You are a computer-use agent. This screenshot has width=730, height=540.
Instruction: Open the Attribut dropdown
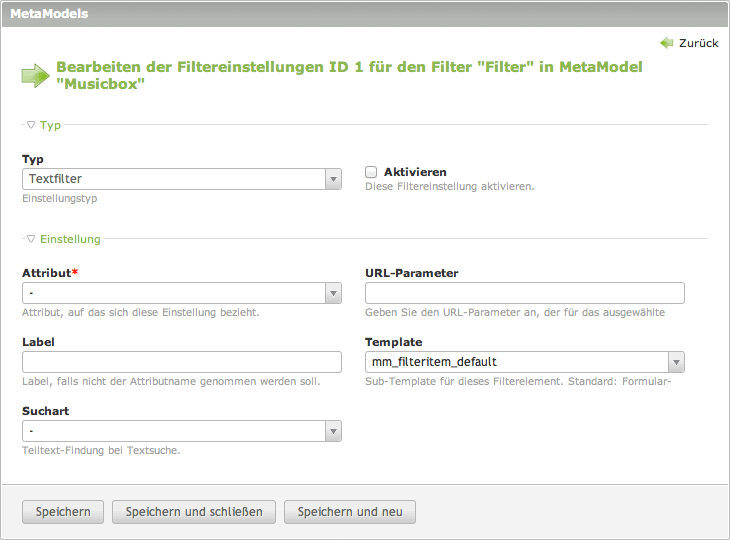click(x=182, y=293)
